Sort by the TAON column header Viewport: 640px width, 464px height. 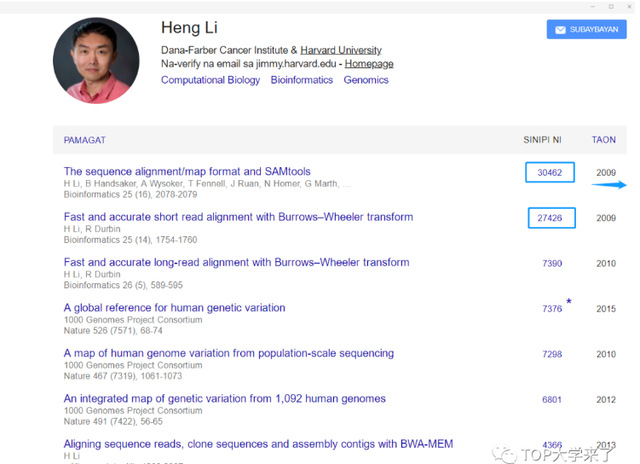603,140
